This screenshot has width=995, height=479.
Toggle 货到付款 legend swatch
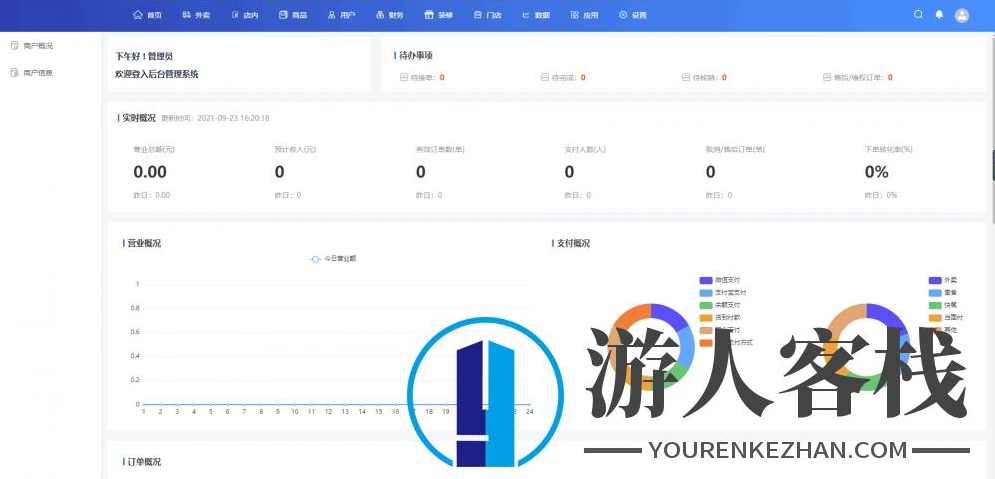[706, 317]
